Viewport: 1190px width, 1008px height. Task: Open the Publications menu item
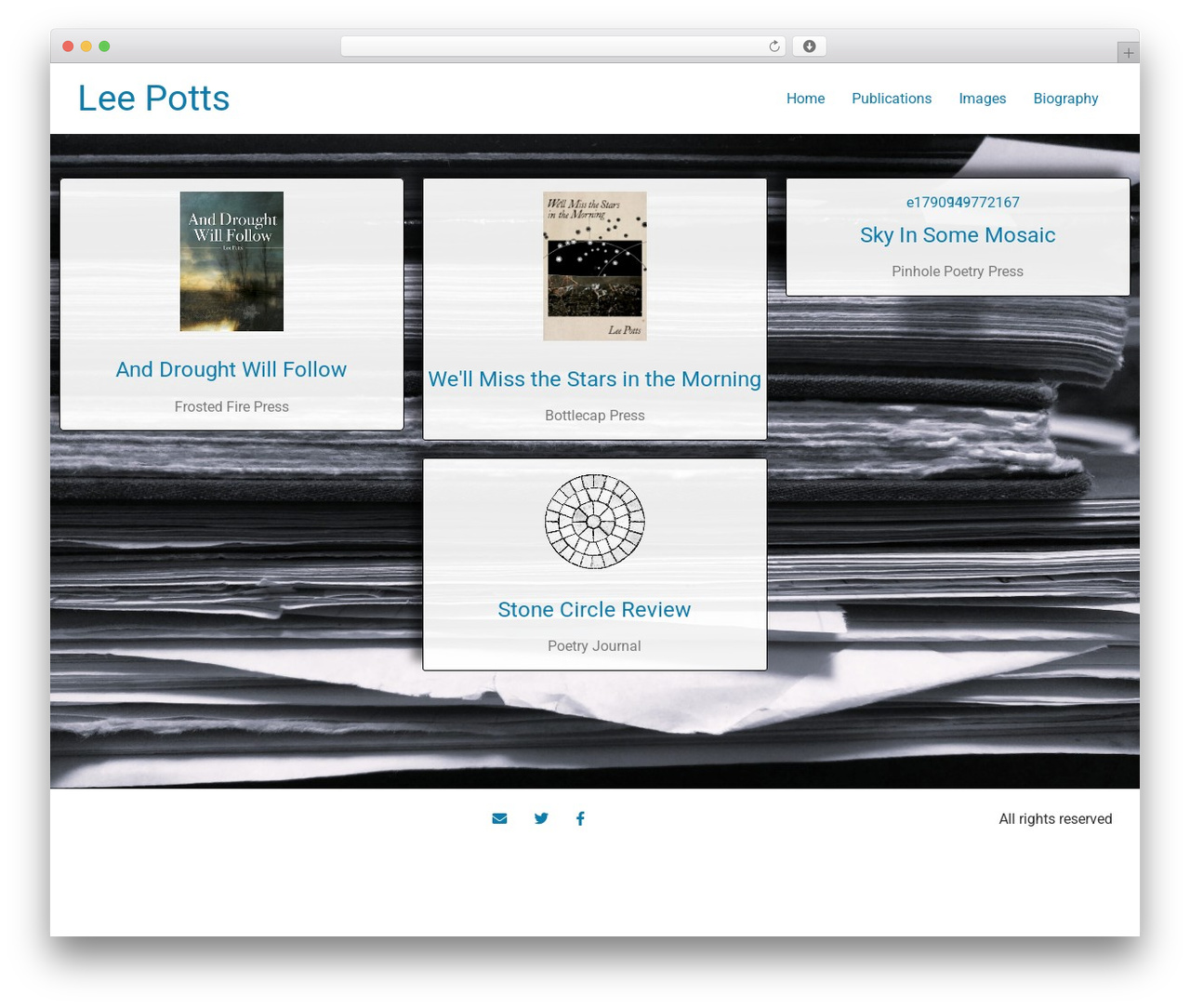point(892,99)
